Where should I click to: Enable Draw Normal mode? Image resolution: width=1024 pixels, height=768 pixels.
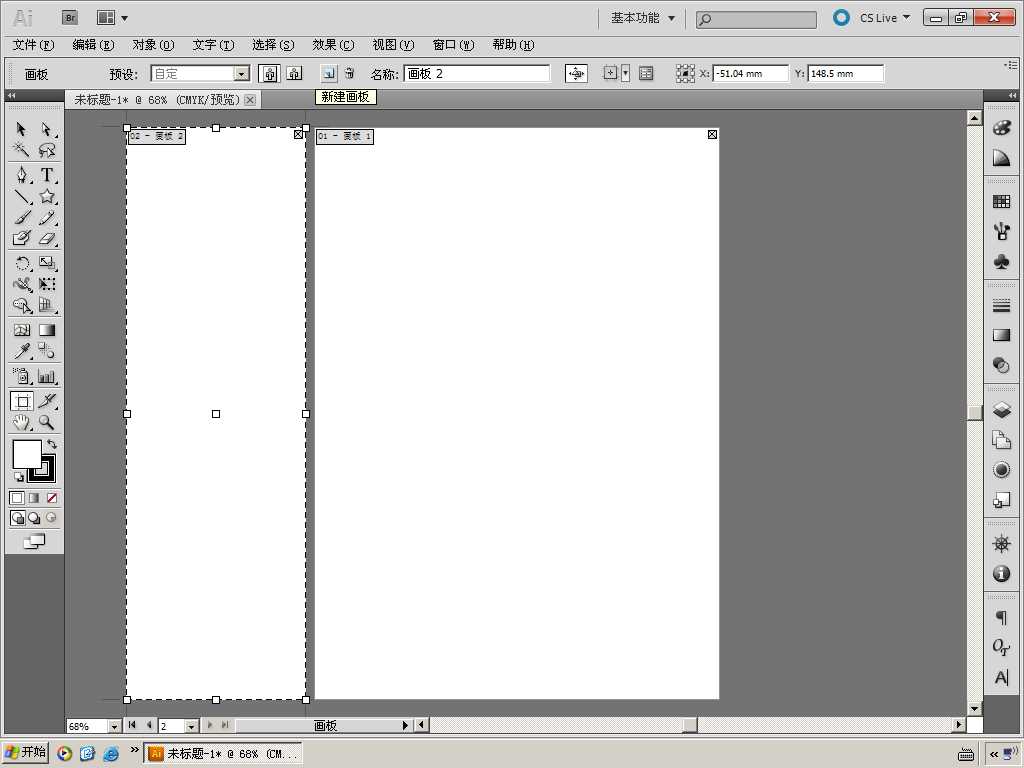pos(18,519)
